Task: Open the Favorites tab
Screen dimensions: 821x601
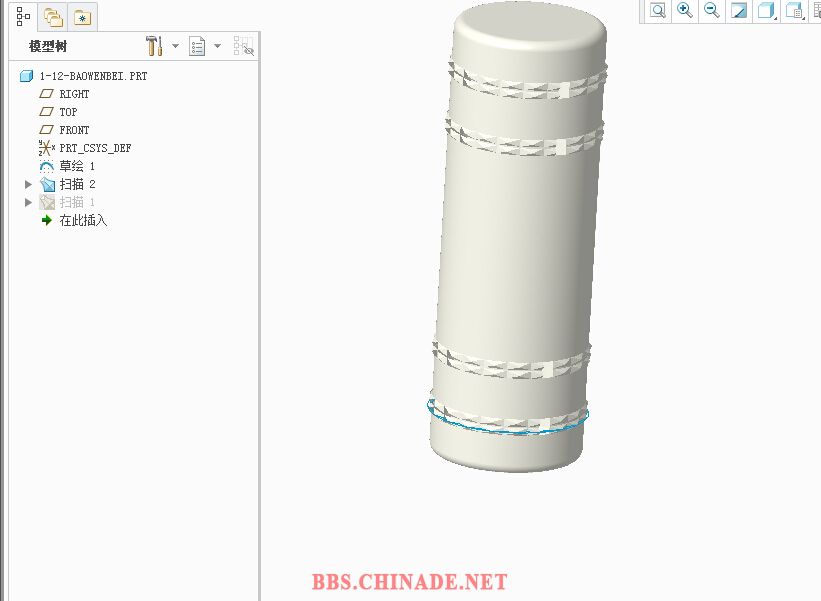Action: tap(82, 18)
